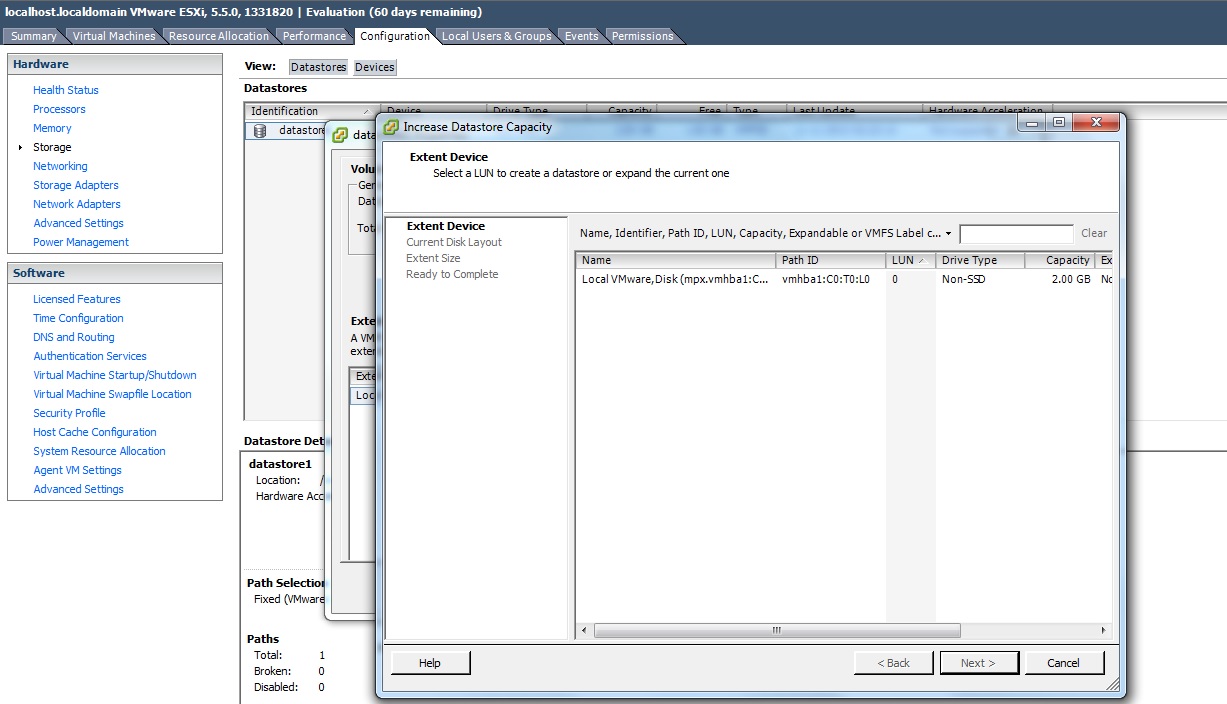The height and width of the screenshot is (704, 1227).
Task: Open Power Management link
Action: (x=81, y=242)
